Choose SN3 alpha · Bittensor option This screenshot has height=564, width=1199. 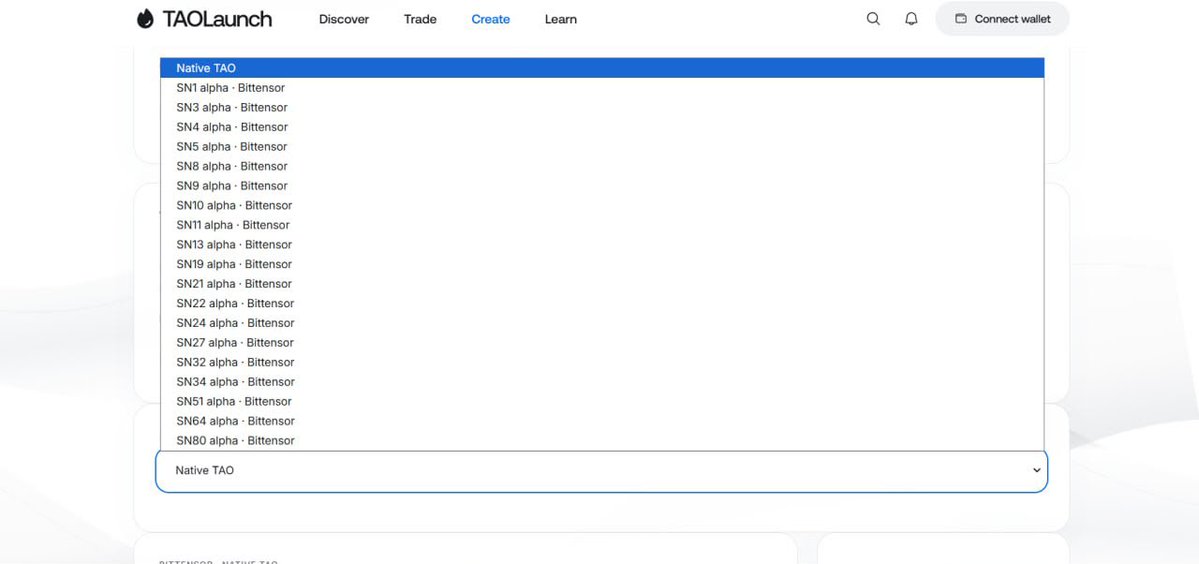[603, 108]
